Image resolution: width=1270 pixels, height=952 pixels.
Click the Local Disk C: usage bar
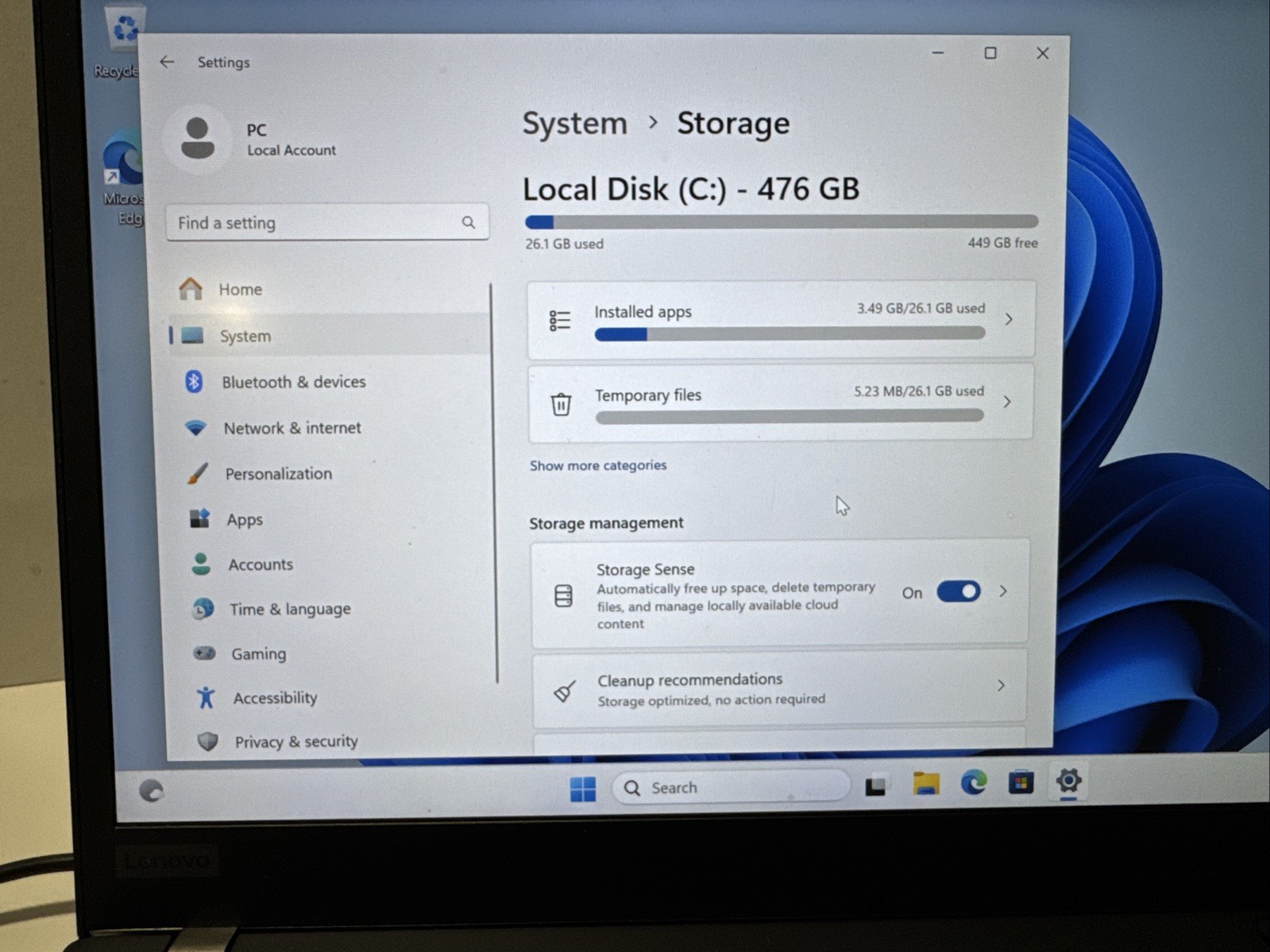(x=782, y=222)
